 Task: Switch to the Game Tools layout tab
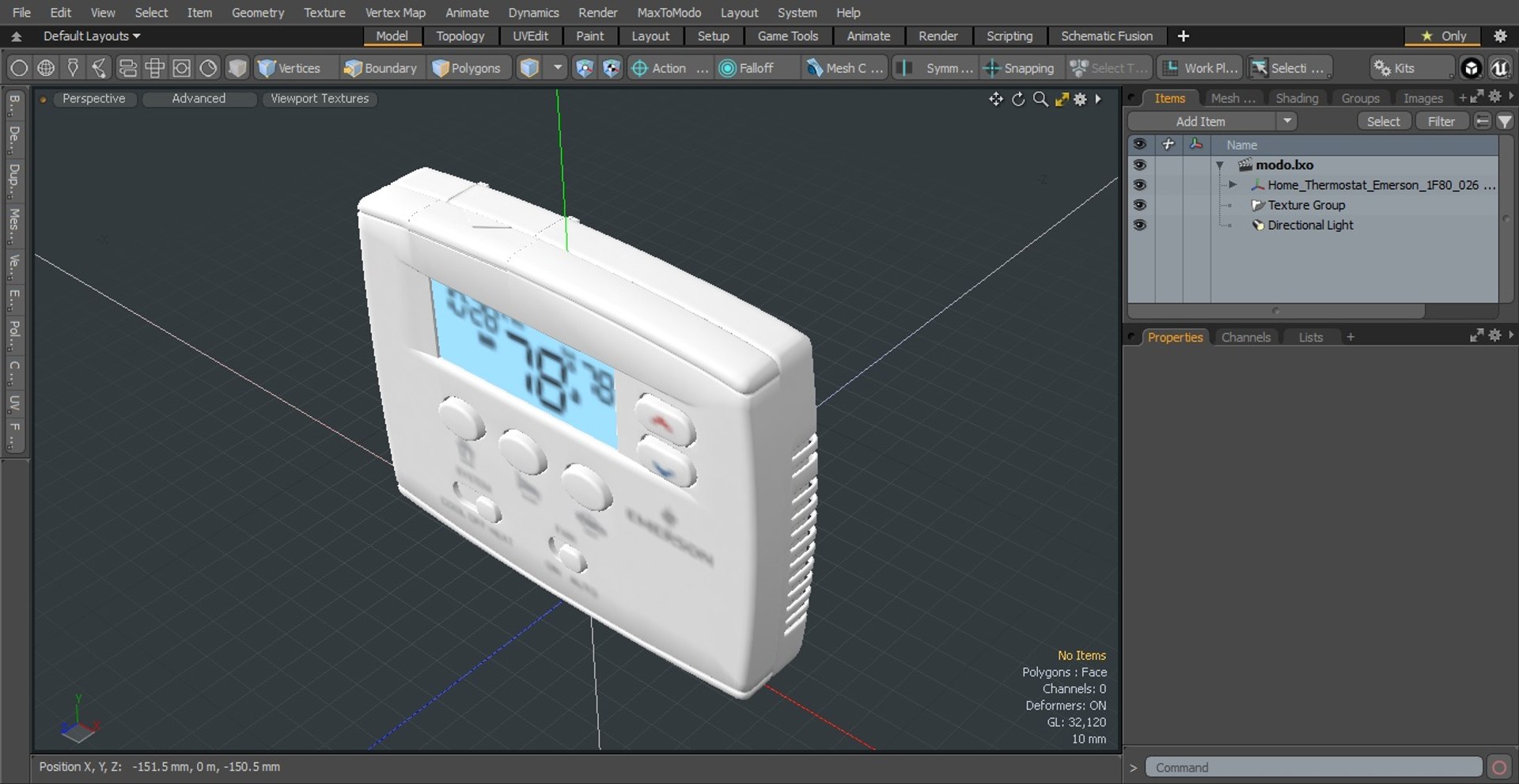pos(787,36)
